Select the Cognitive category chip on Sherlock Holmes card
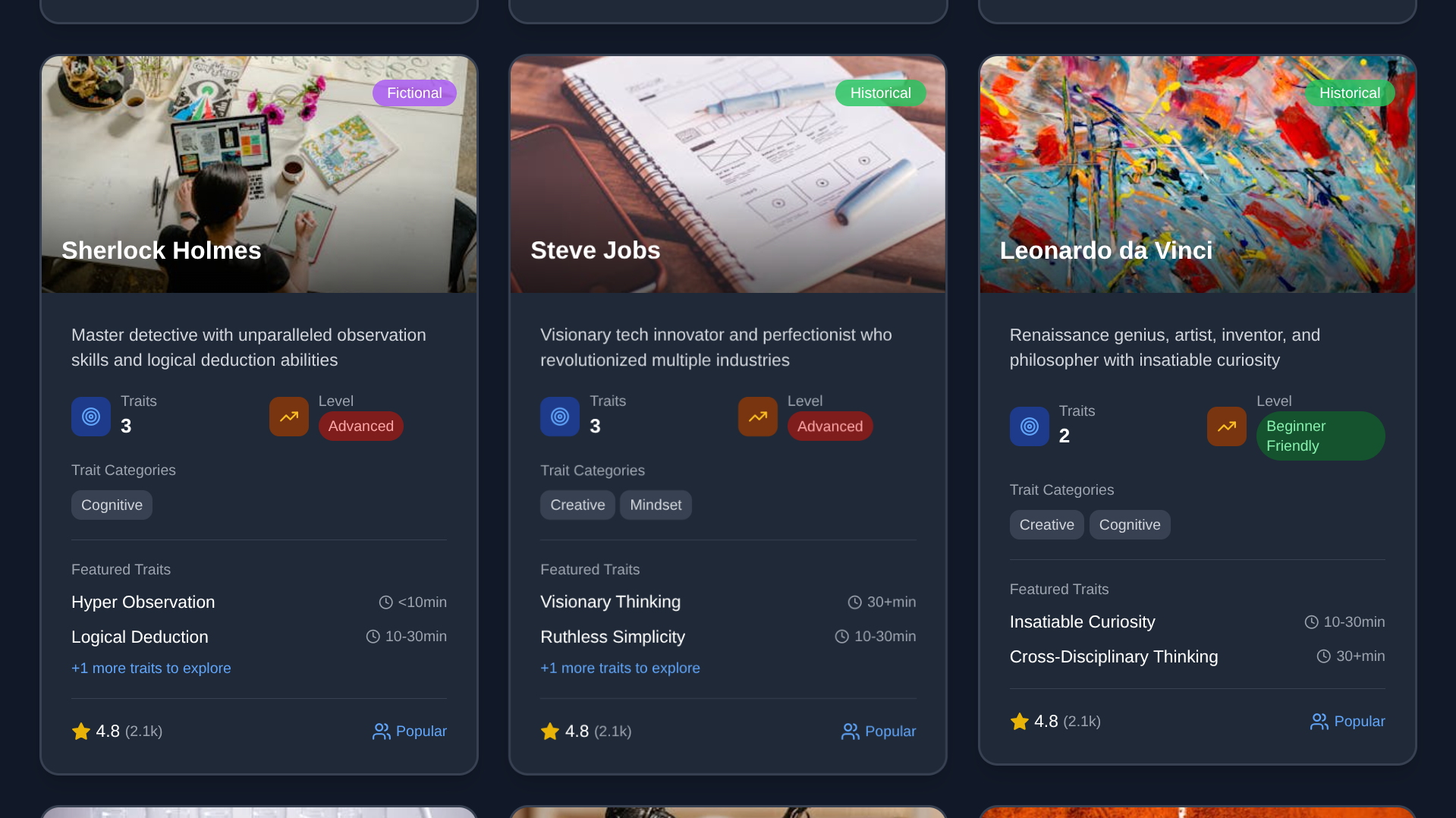The width and height of the screenshot is (1456, 818). tap(112, 505)
